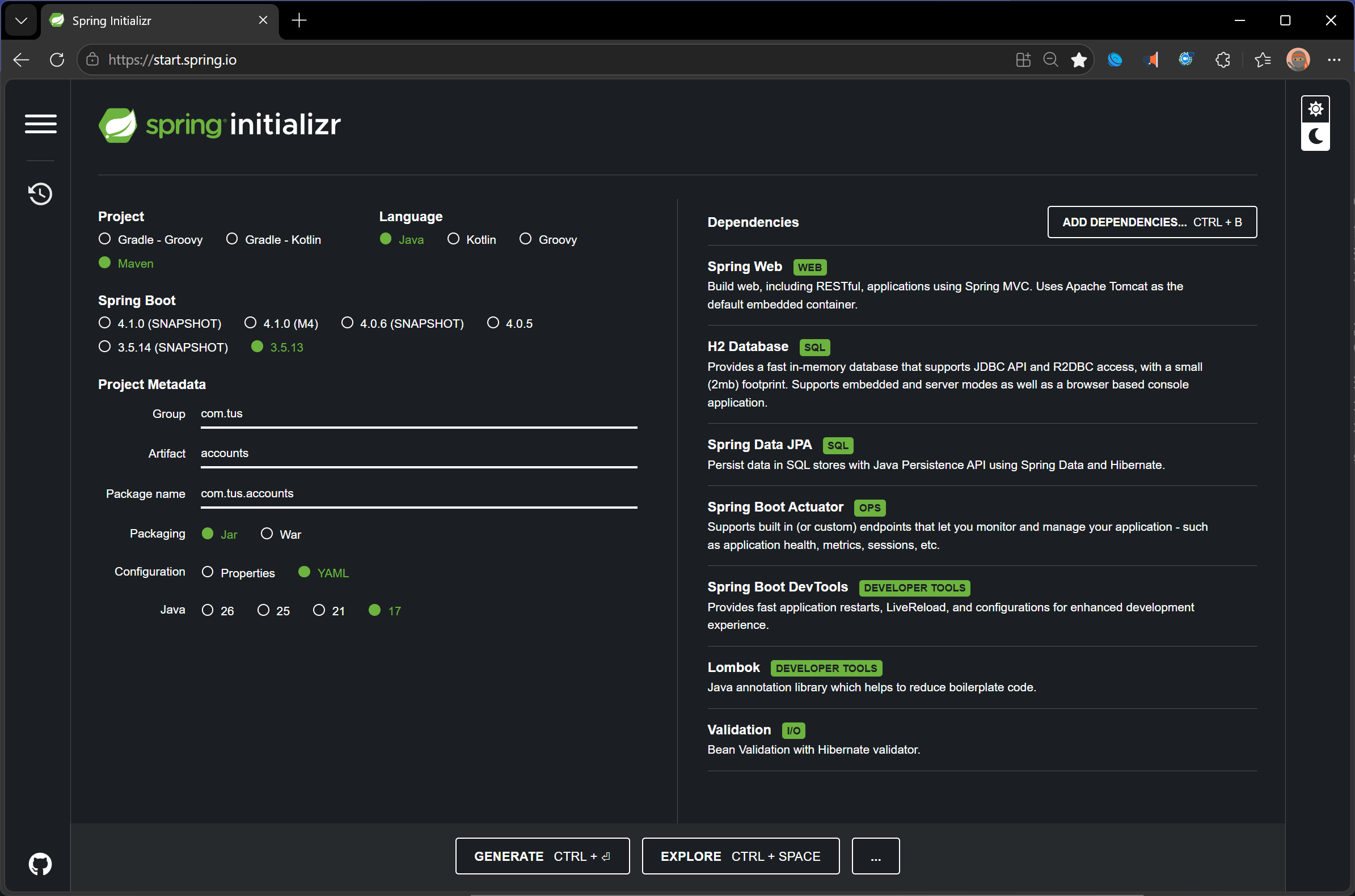This screenshot has width=1355, height=896.
Task: Edit the Package name field
Action: coord(419,495)
